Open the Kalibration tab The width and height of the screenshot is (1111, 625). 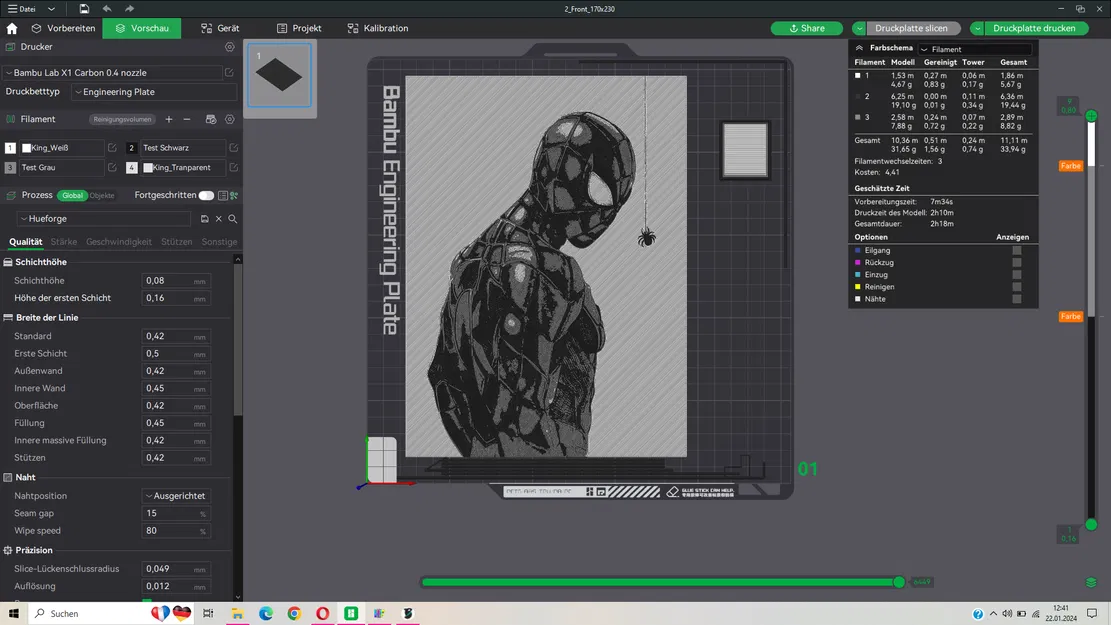[x=378, y=28]
